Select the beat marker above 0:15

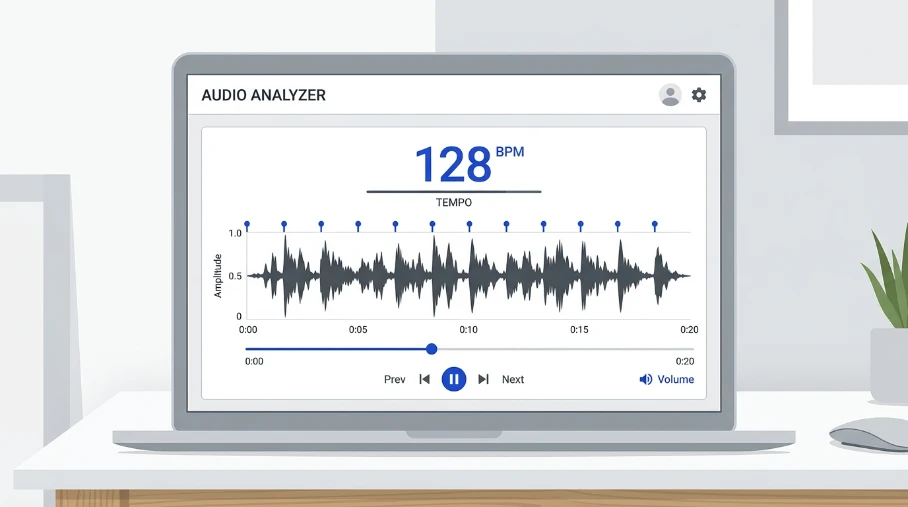pos(581,226)
